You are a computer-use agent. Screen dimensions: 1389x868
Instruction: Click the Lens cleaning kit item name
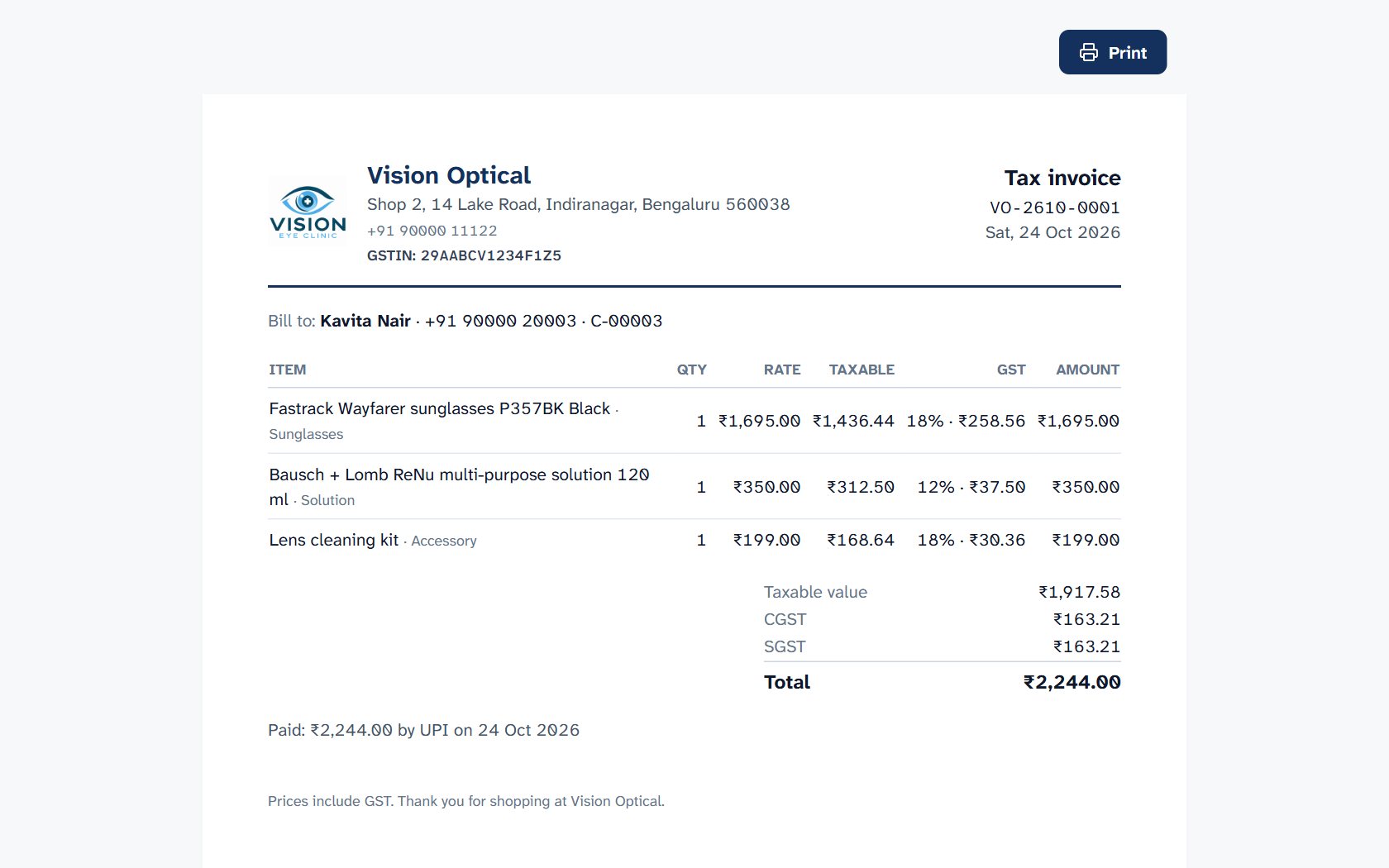pyautogui.click(x=333, y=540)
